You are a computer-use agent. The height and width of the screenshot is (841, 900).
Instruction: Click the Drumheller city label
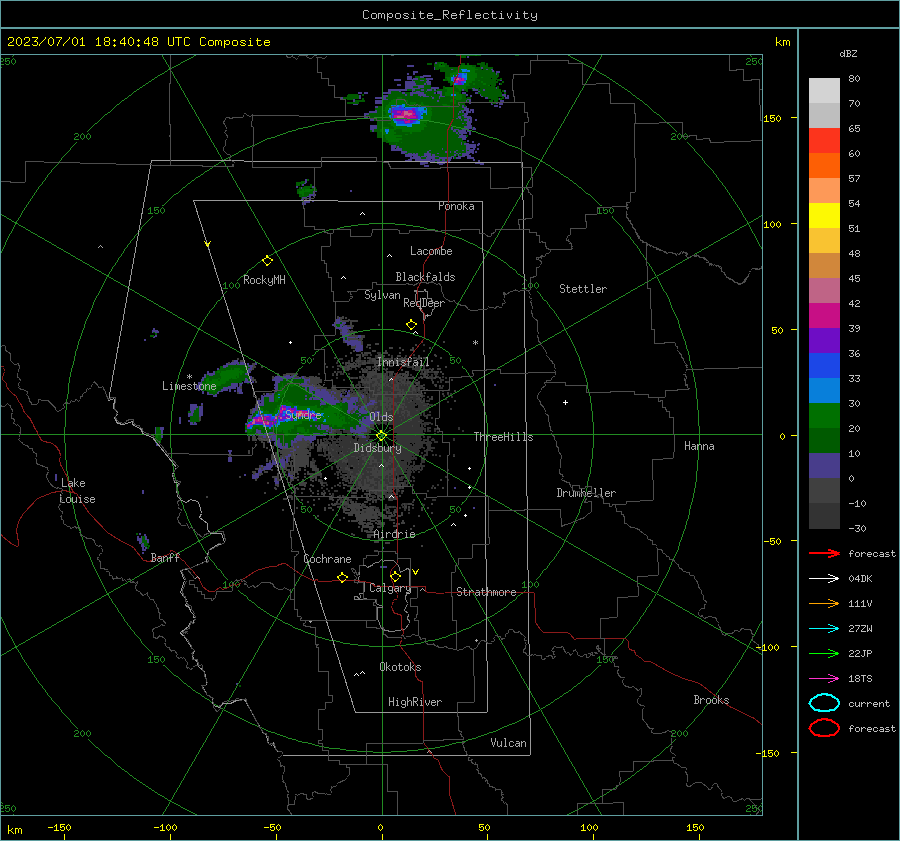pyautogui.click(x=586, y=493)
